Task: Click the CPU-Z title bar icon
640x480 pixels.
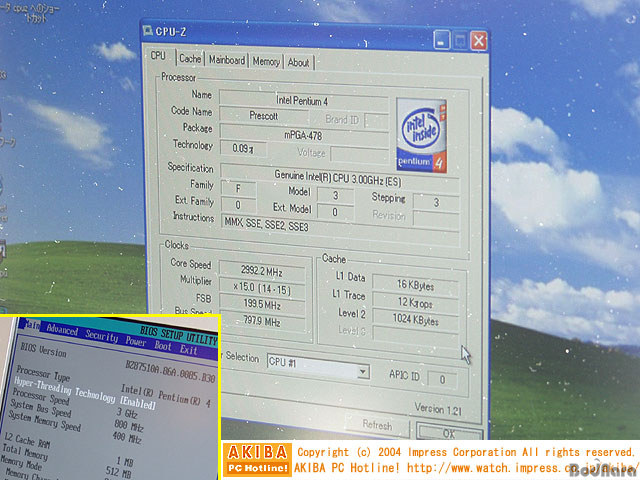Action: pos(147,30)
